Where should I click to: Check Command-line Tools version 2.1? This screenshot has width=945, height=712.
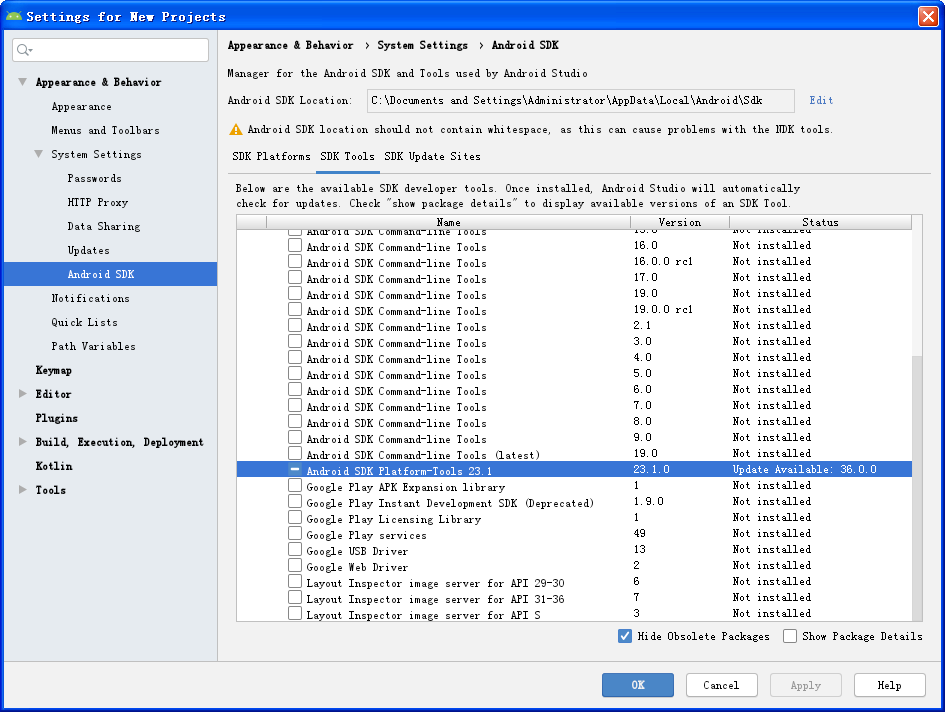[295, 326]
